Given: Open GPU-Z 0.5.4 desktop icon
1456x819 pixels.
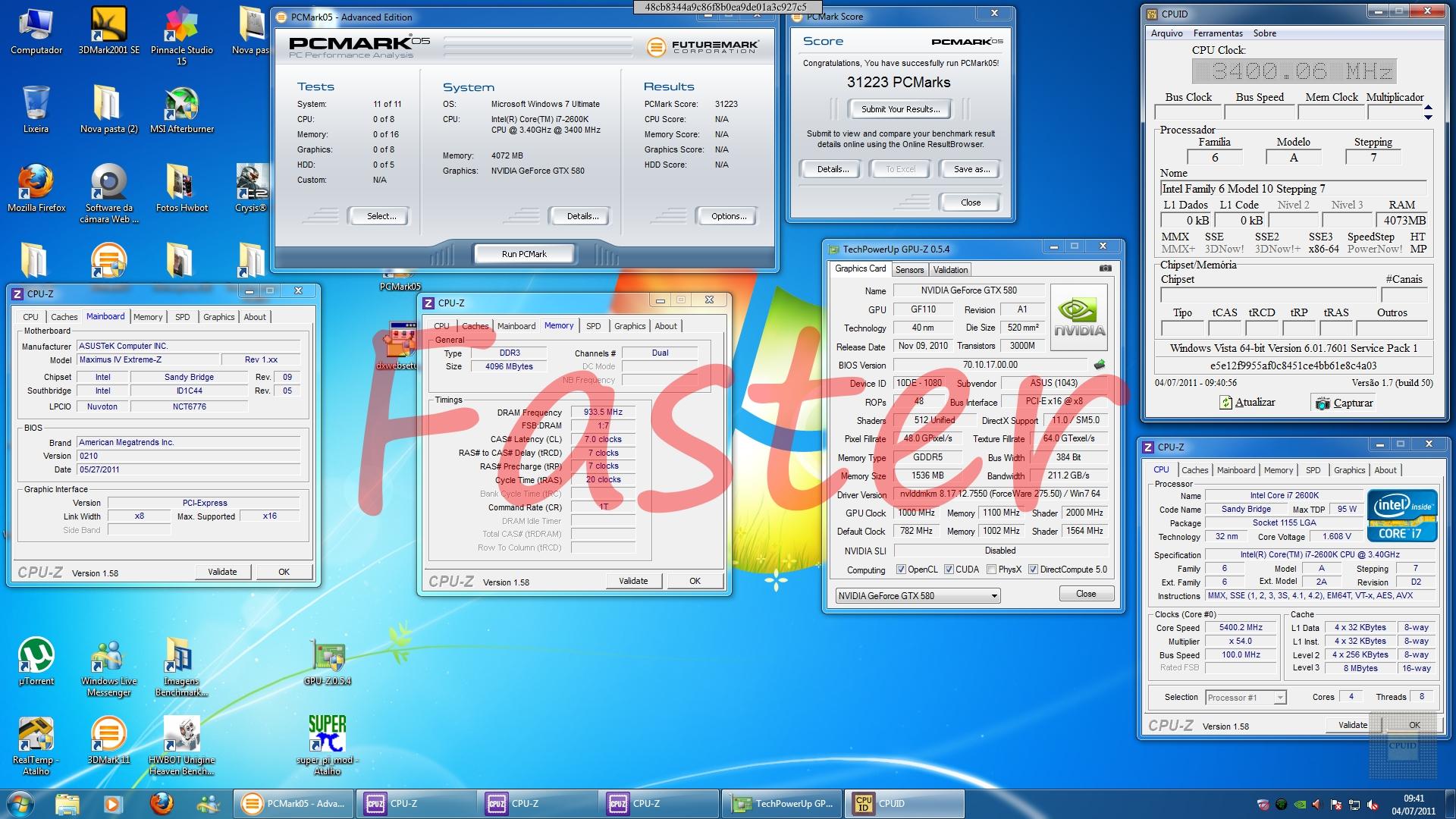Looking at the screenshot, I should pos(328,663).
